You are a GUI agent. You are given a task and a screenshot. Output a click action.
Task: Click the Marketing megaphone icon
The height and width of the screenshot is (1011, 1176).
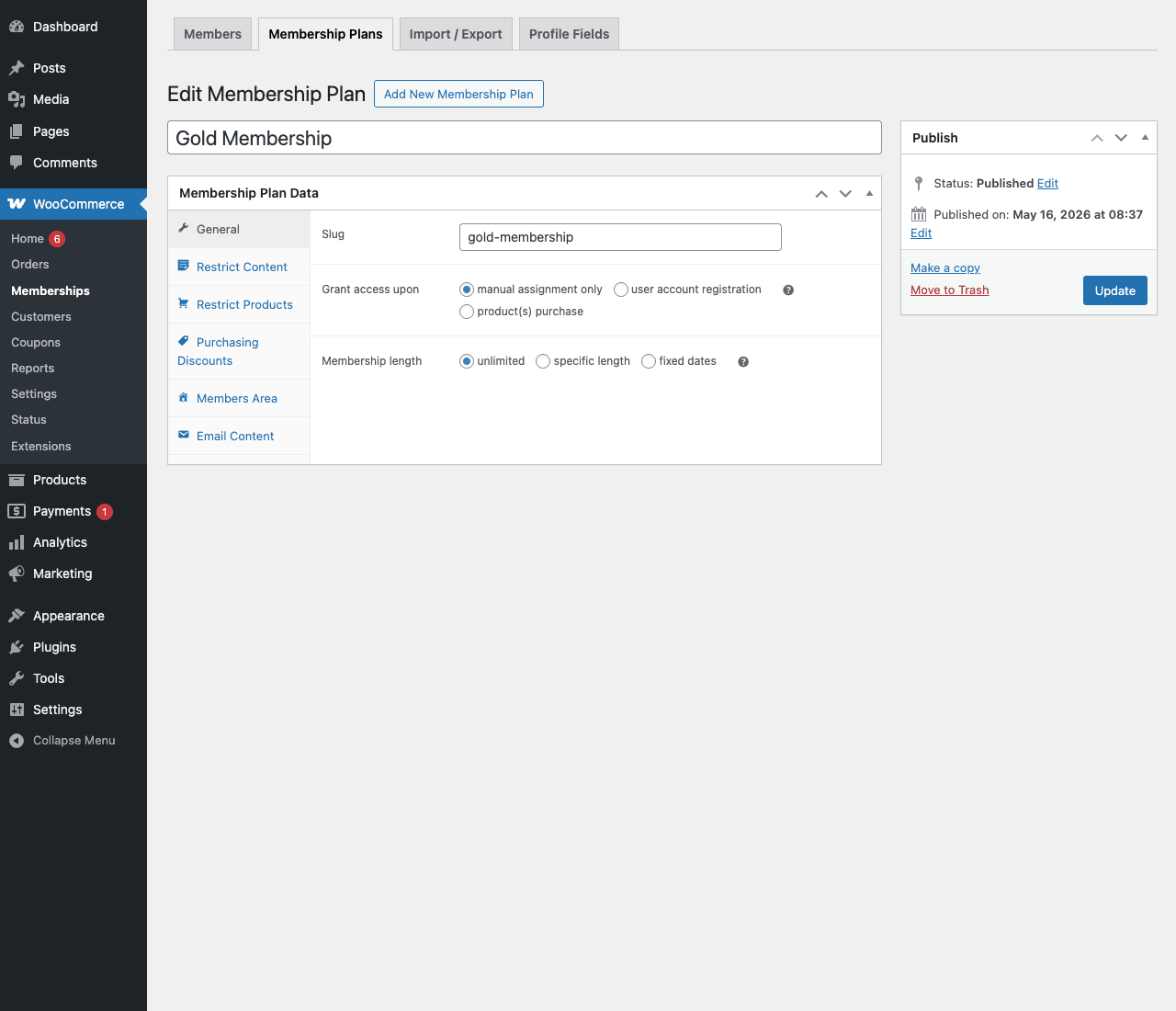click(17, 574)
